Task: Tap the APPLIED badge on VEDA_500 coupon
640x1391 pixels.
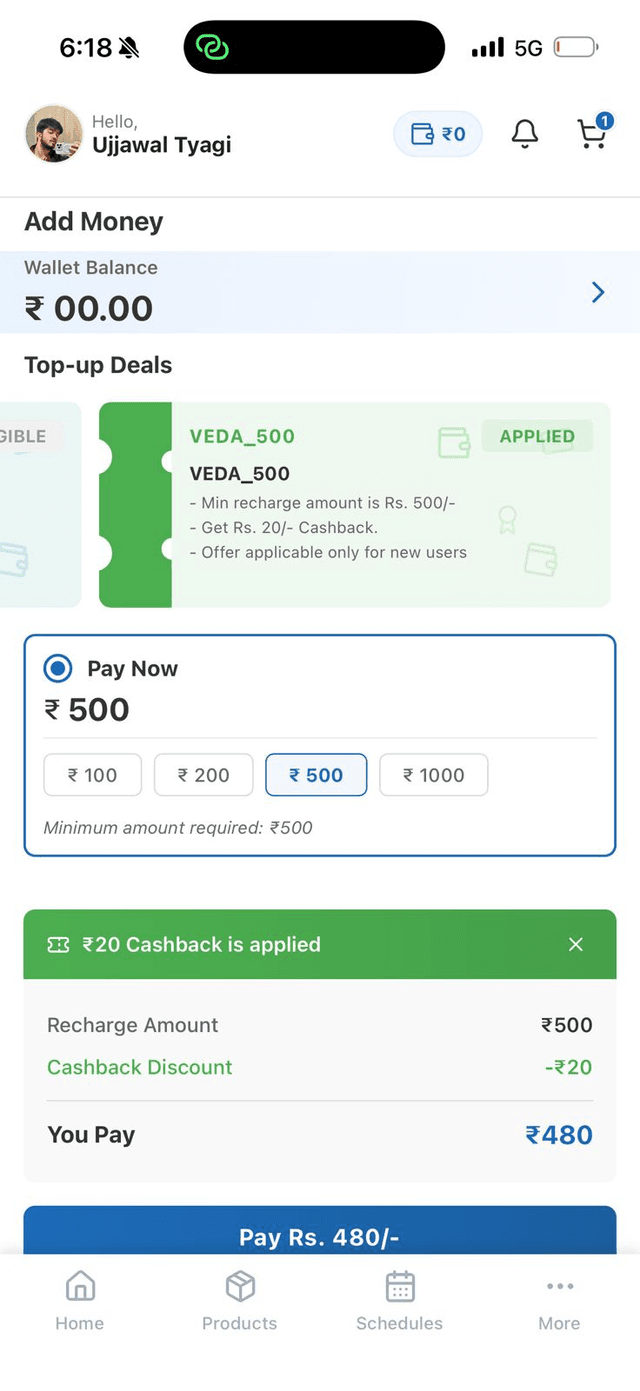Action: click(537, 436)
